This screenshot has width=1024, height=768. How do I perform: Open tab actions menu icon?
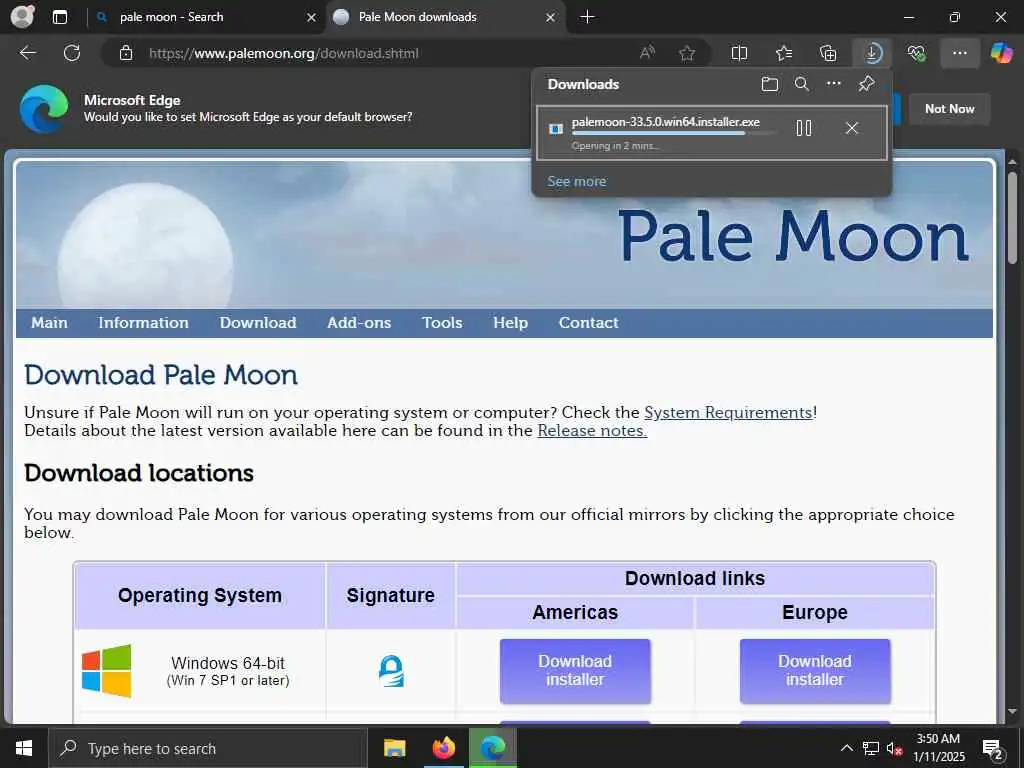coord(60,17)
